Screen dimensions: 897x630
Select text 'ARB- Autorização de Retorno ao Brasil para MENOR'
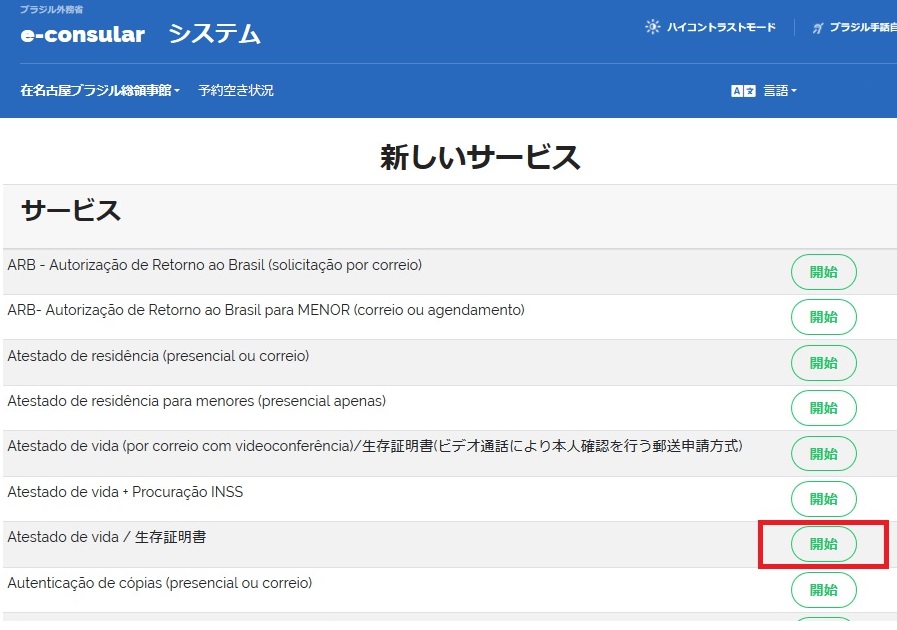[178, 310]
